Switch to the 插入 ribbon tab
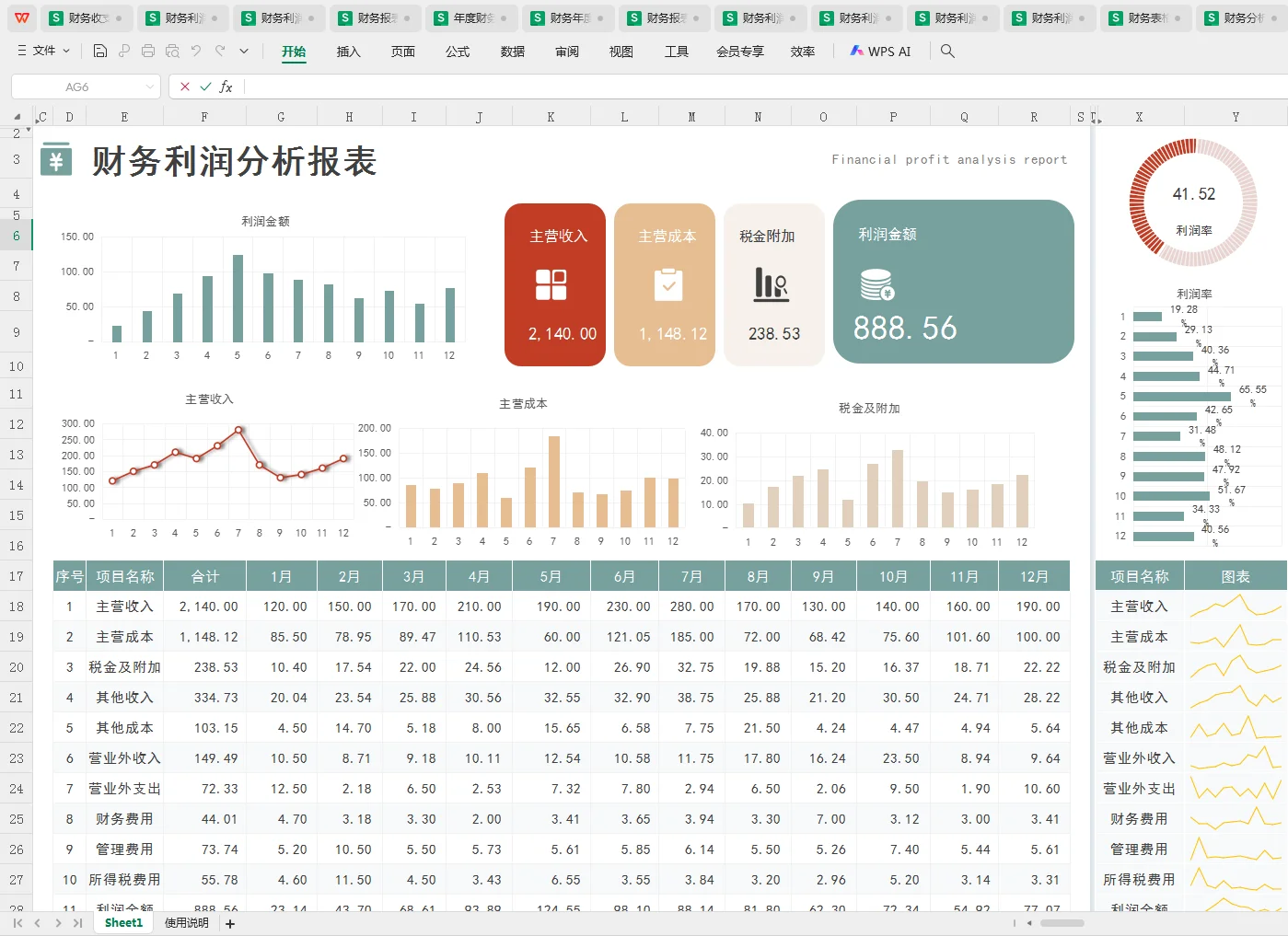The height and width of the screenshot is (936, 1288). pyautogui.click(x=348, y=52)
